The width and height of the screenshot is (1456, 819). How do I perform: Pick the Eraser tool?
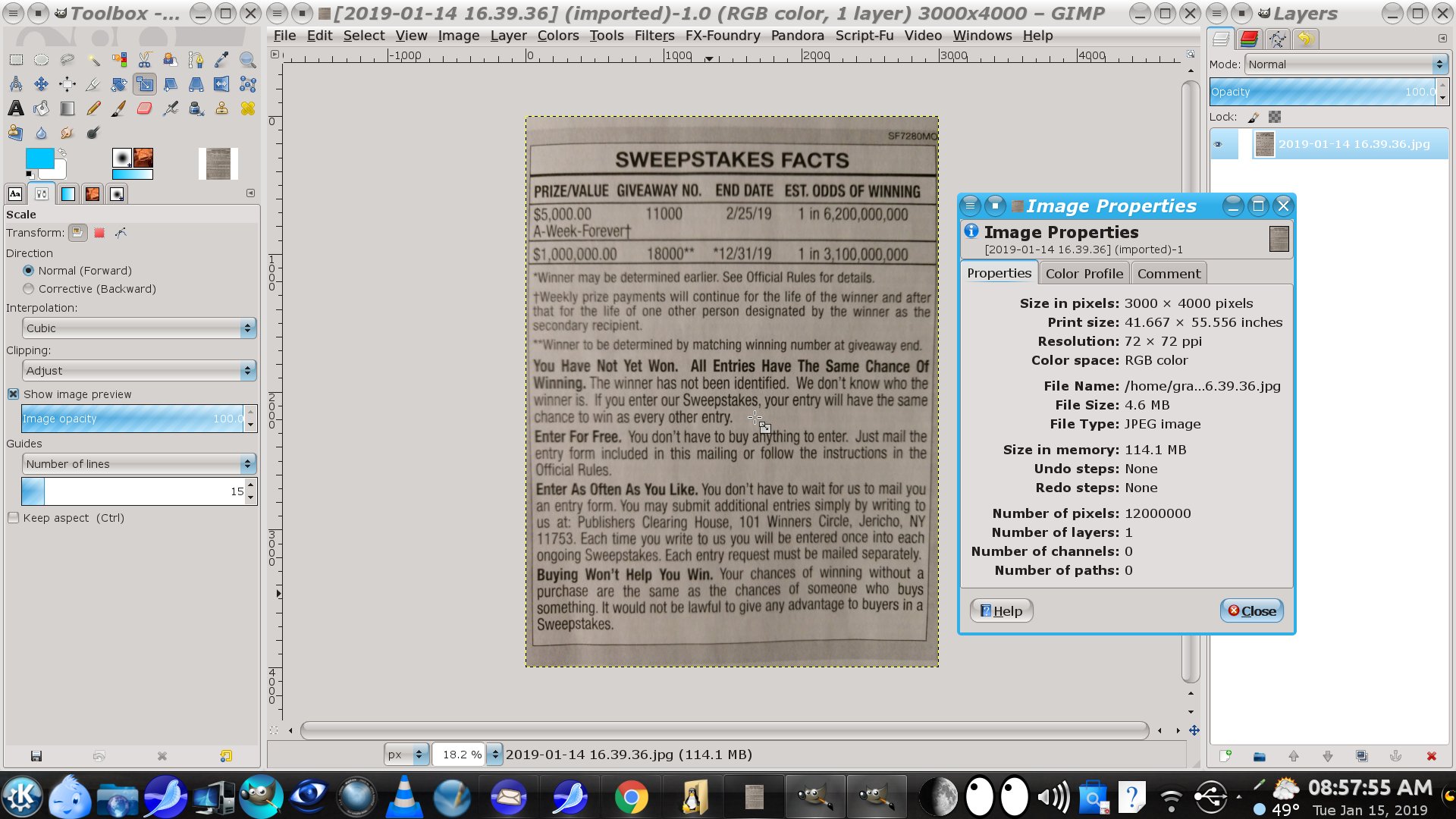click(x=144, y=108)
